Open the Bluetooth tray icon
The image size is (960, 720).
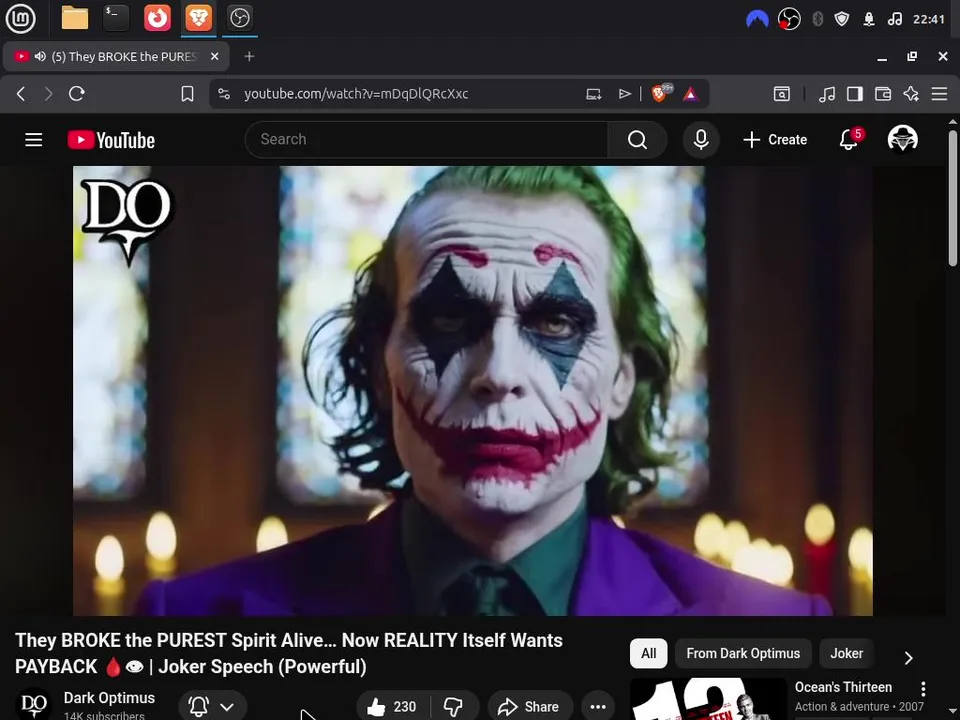[x=817, y=19]
